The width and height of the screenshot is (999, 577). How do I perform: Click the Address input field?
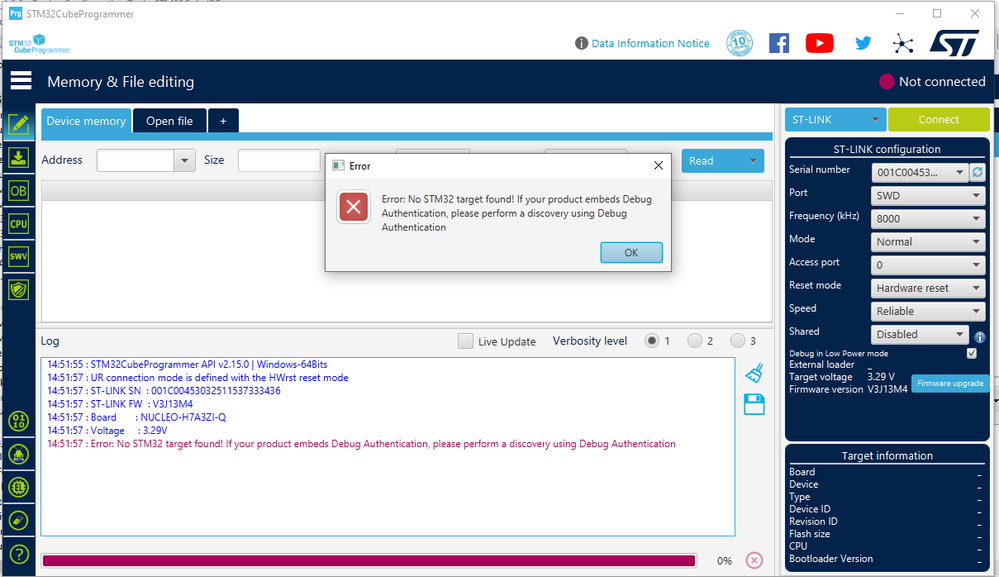pos(136,160)
